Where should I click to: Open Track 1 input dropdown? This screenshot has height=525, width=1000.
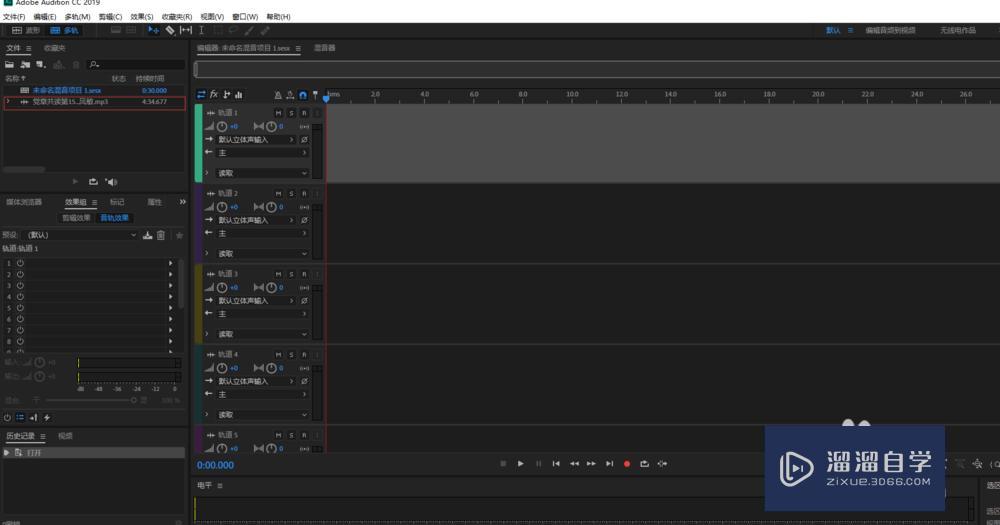[256, 140]
